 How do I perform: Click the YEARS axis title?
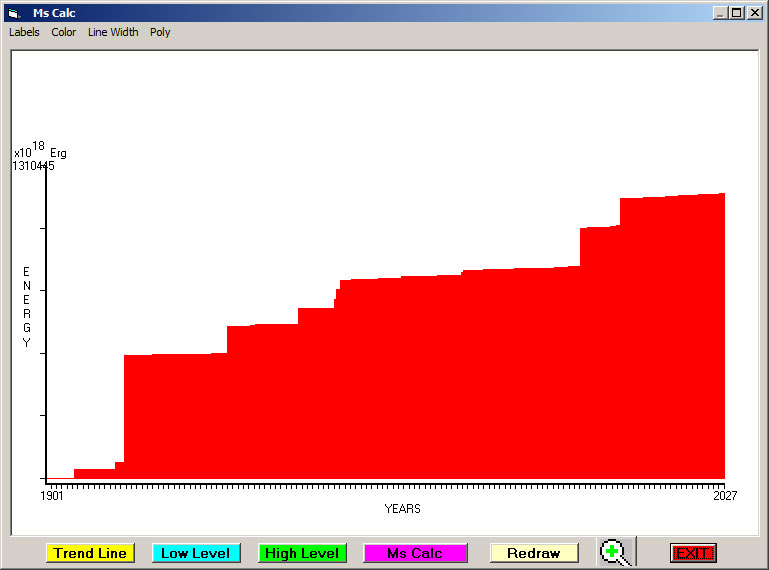[402, 508]
